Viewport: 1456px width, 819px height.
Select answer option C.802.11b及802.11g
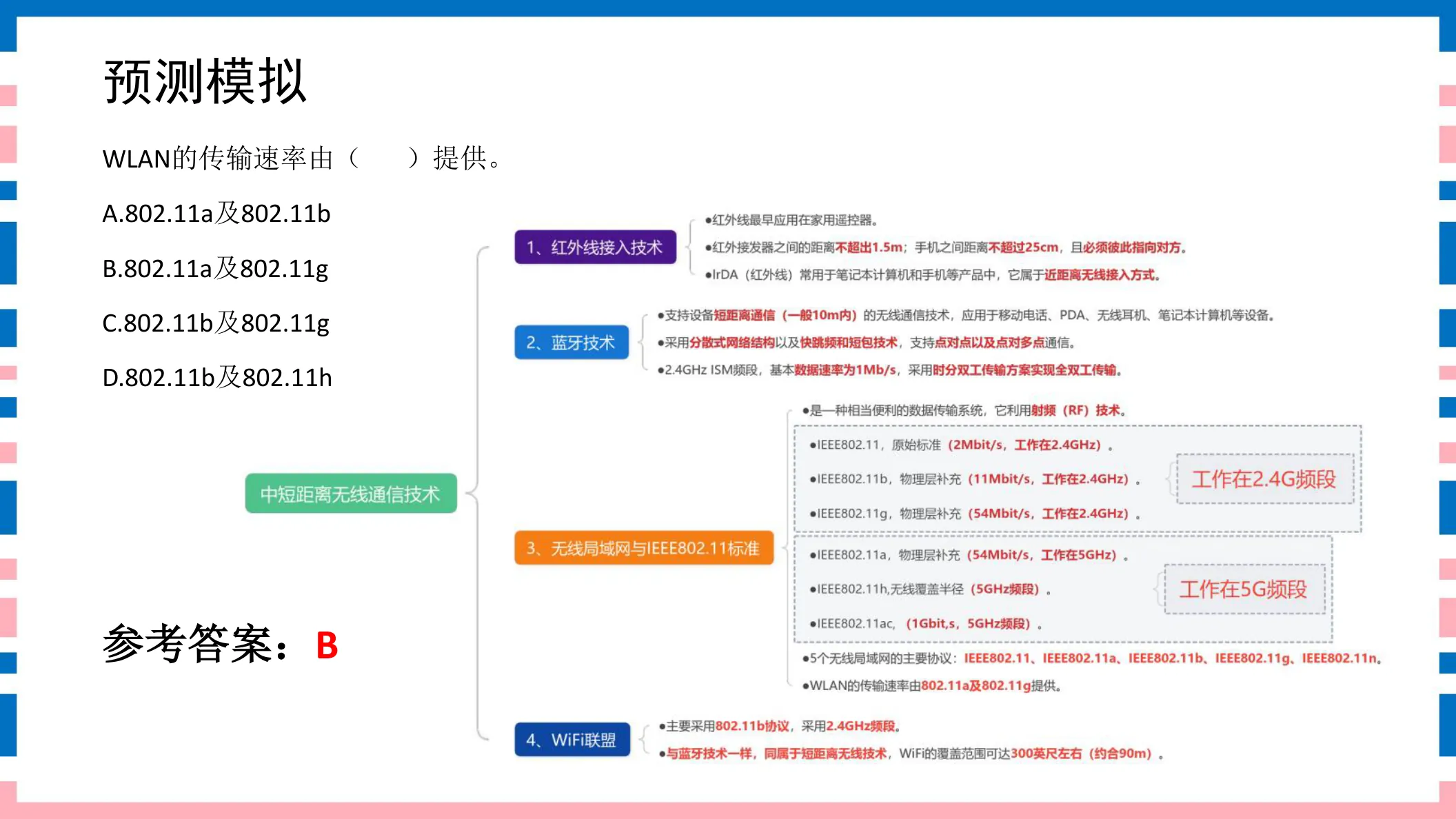(x=216, y=323)
